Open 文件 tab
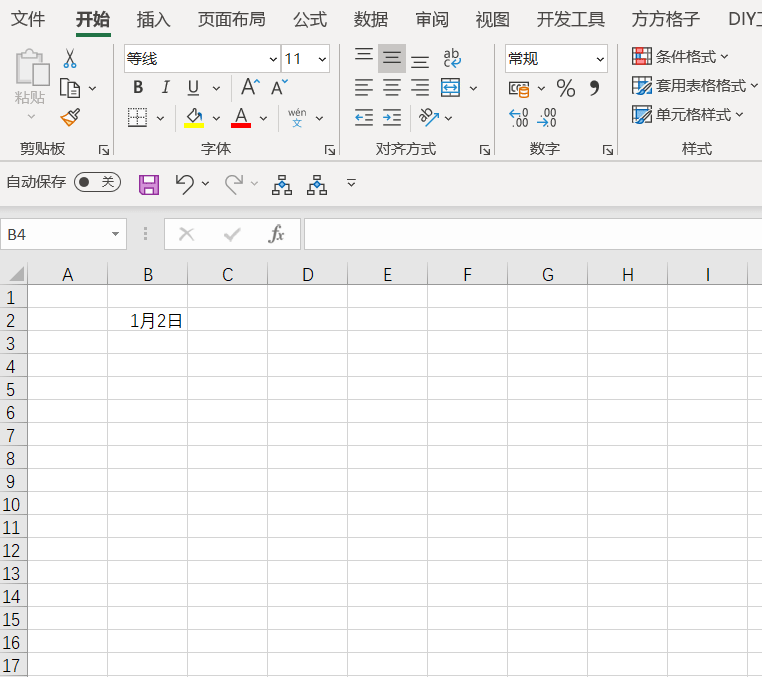Image resolution: width=762 pixels, height=677 pixels. [x=28, y=19]
